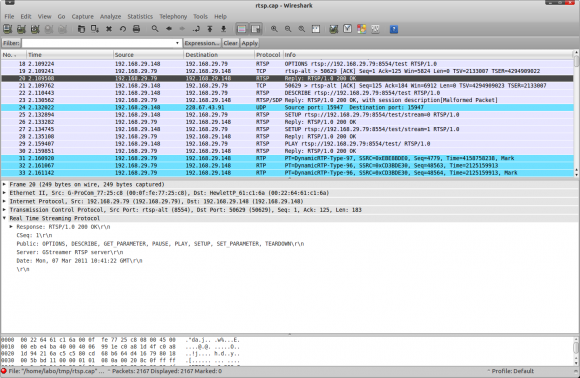Close the capture file (X icon)
Image resolution: width=580 pixels, height=378 pixels.
click(109, 29)
